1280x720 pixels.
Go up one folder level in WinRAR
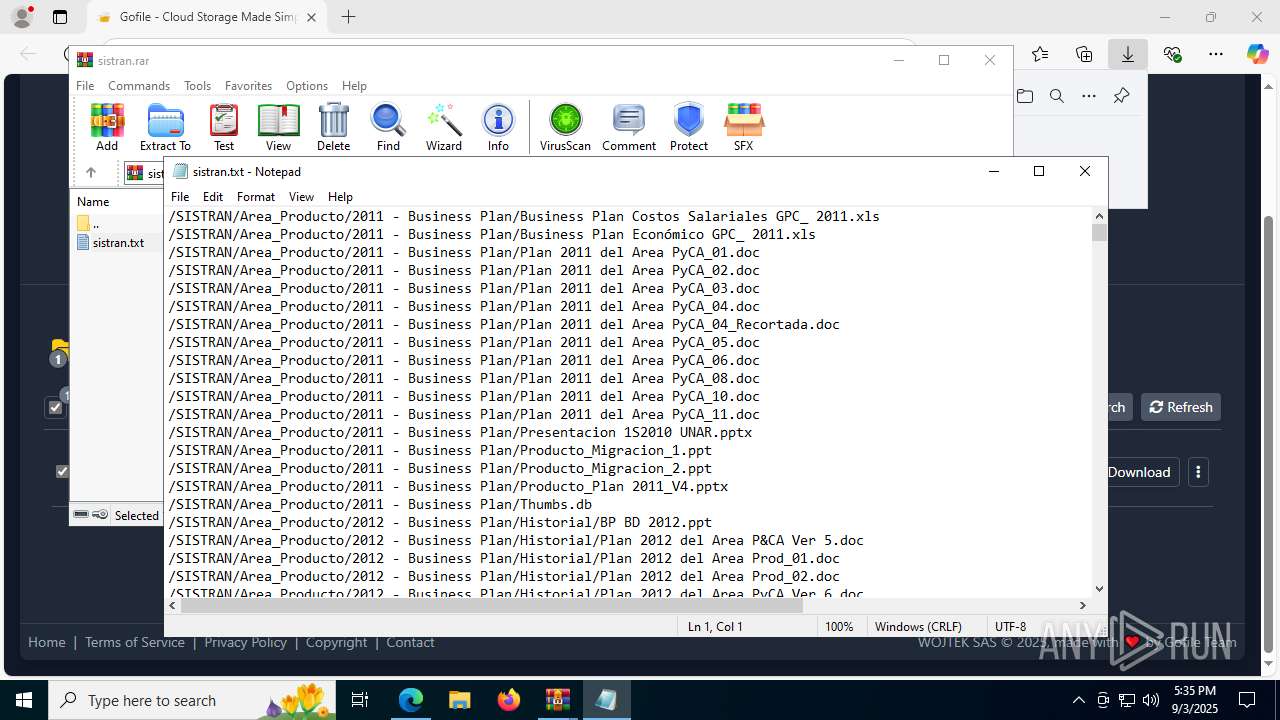[91, 173]
